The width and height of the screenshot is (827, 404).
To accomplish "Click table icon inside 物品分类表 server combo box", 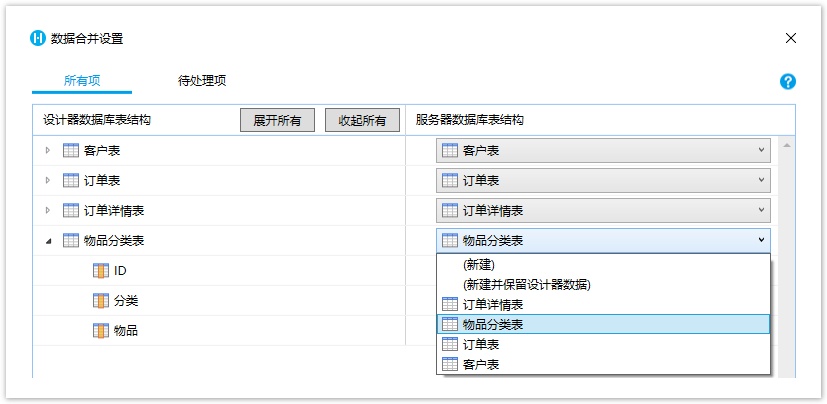I will click(450, 241).
